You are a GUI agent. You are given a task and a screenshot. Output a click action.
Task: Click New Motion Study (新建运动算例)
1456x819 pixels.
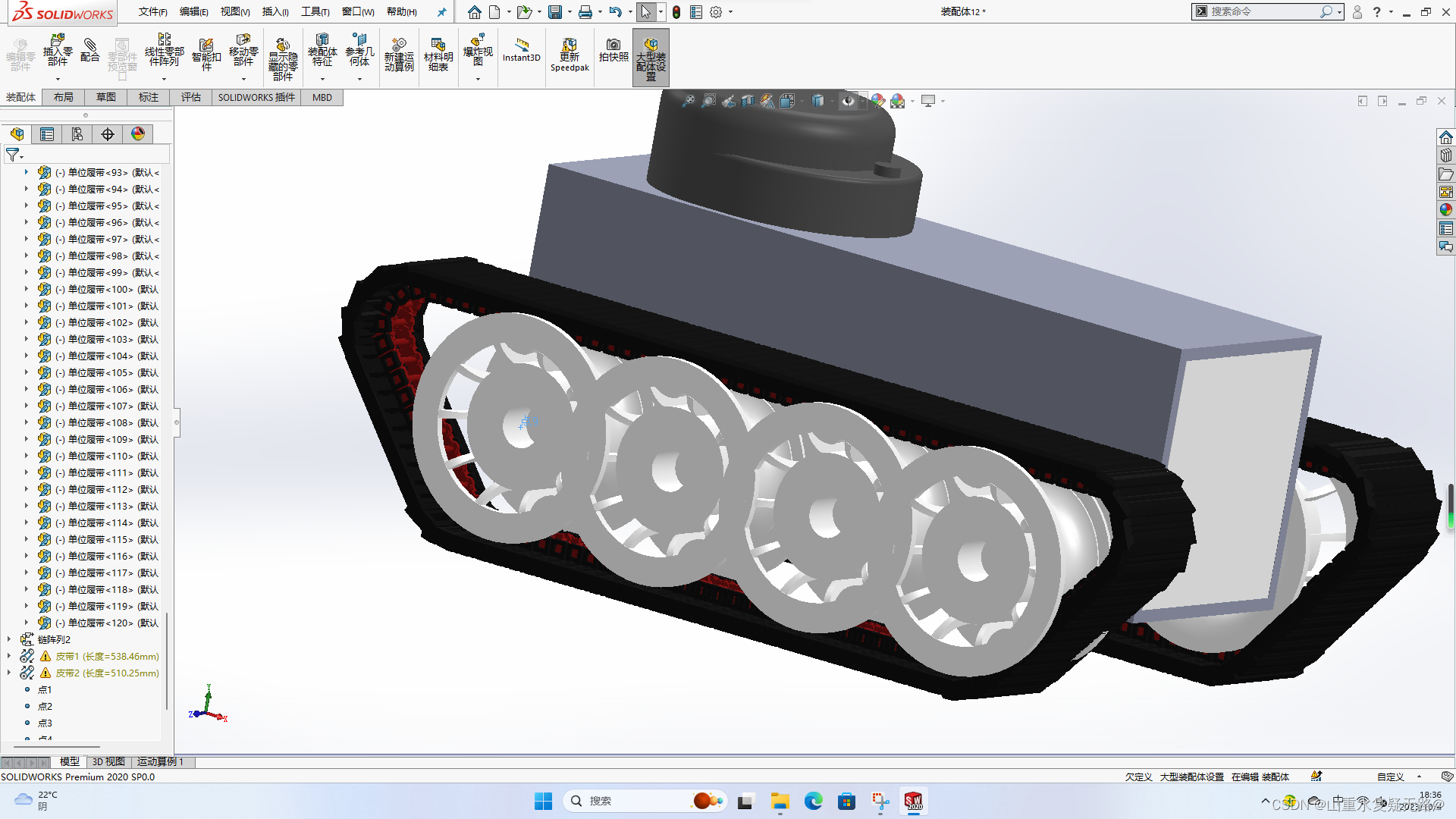pyautogui.click(x=399, y=55)
